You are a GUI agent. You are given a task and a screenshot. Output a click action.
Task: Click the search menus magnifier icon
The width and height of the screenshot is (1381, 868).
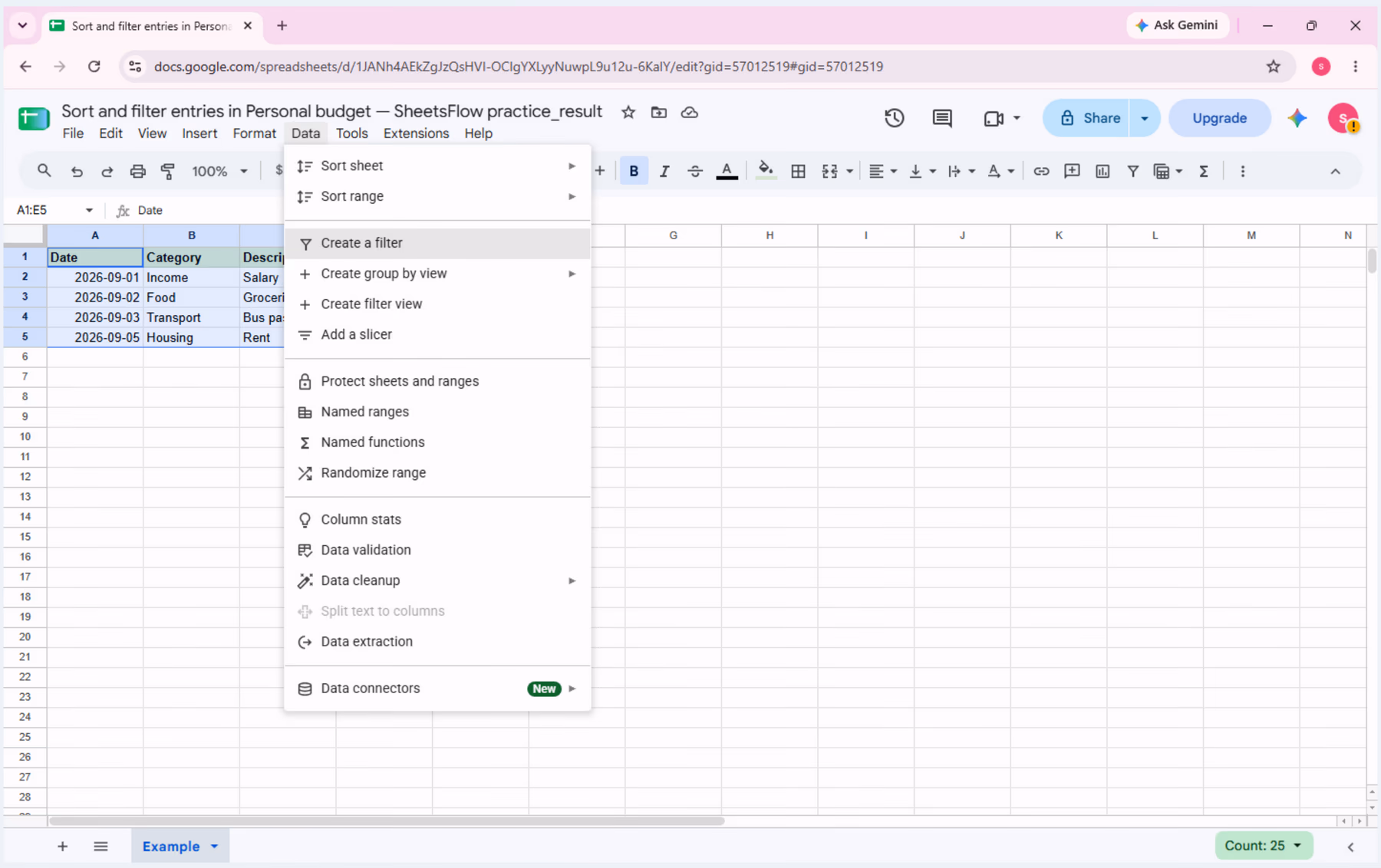pos(44,171)
